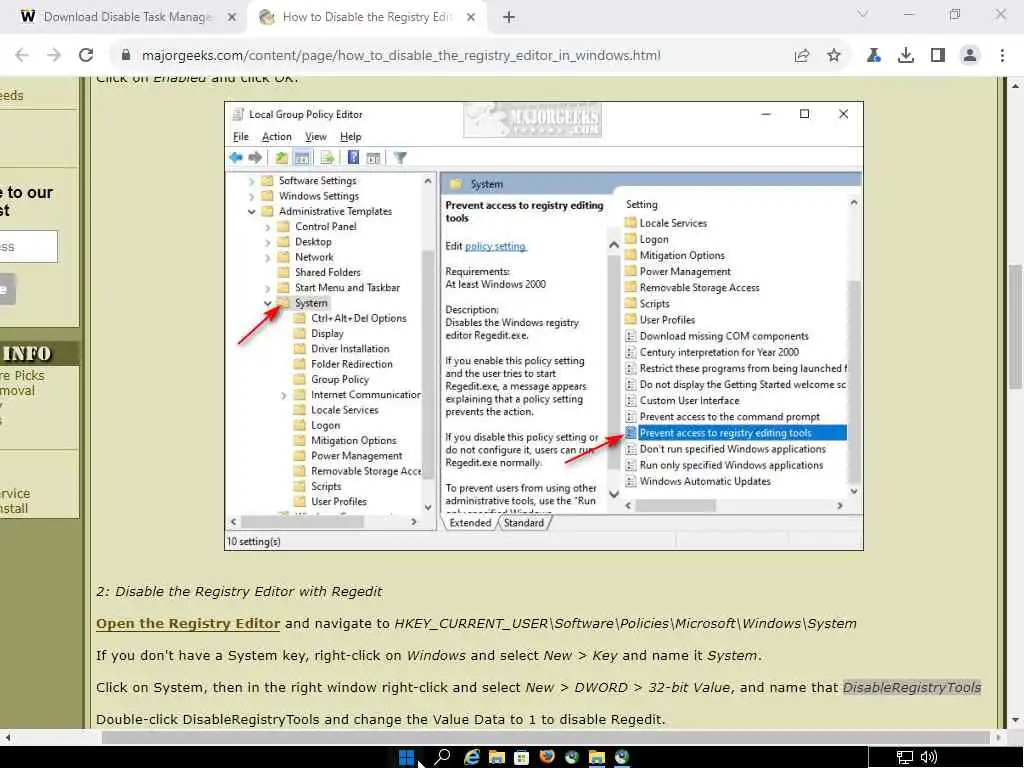The image size is (1024, 768).
Task: Share this page using the share icon
Action: click(x=802, y=56)
